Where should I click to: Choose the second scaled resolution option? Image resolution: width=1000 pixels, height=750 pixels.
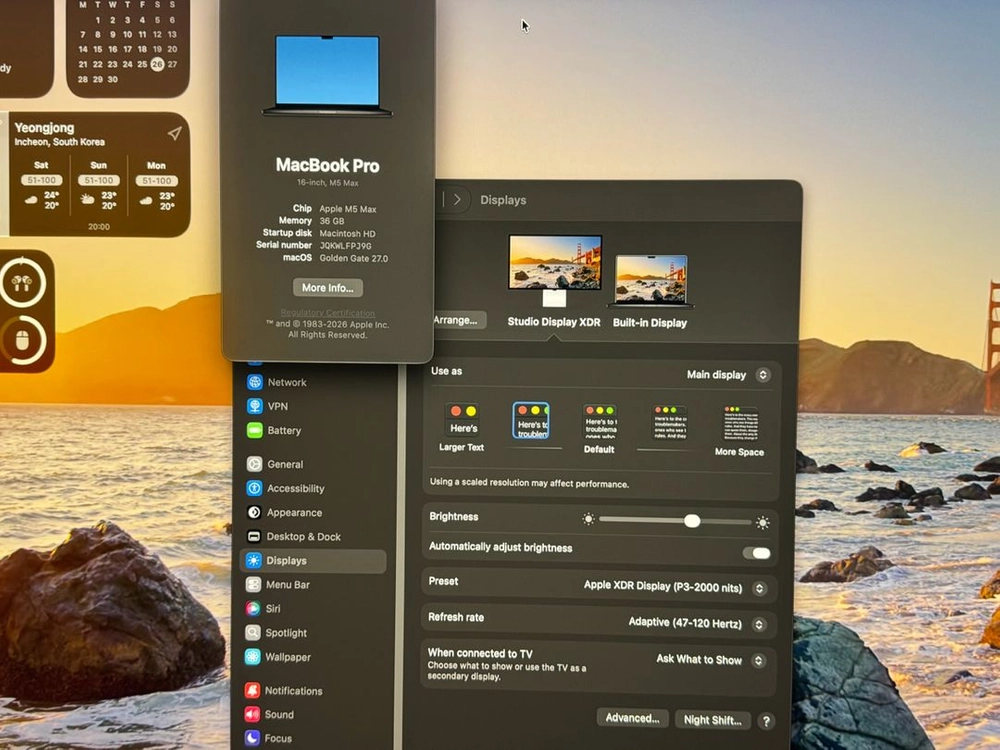coord(531,421)
